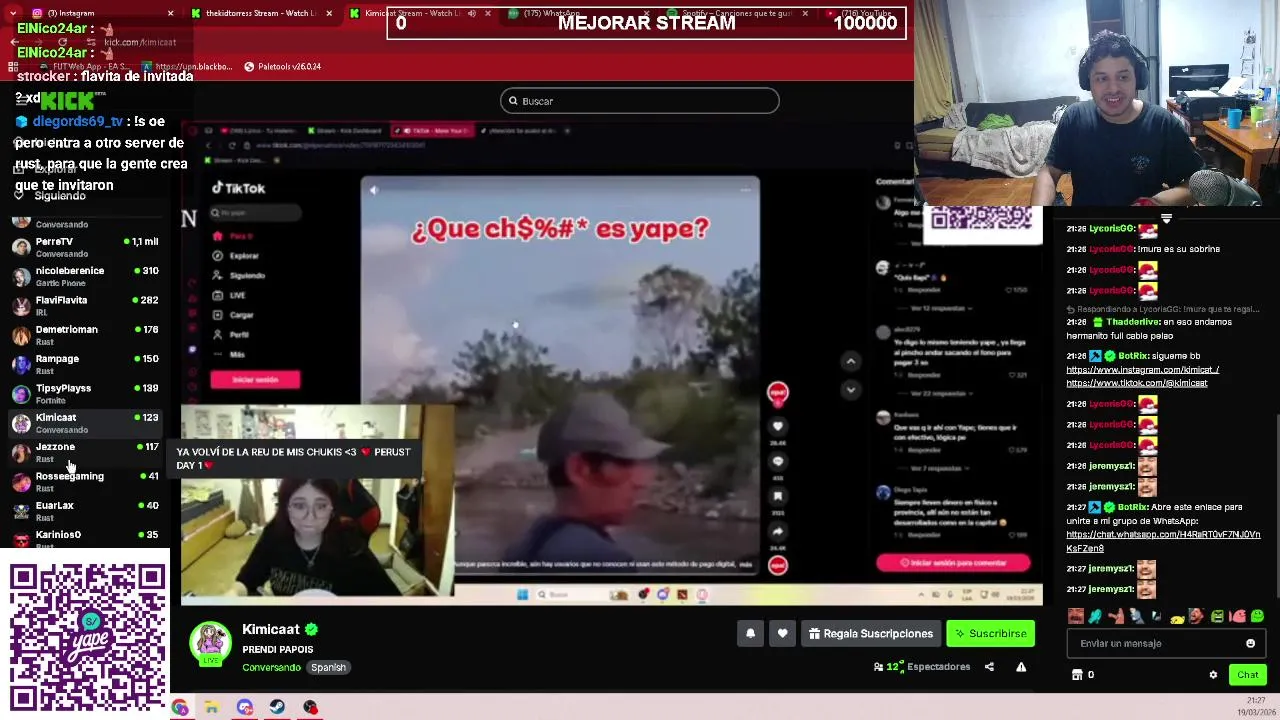Click the browser reload button
1280x720 pixels.
click(62, 42)
